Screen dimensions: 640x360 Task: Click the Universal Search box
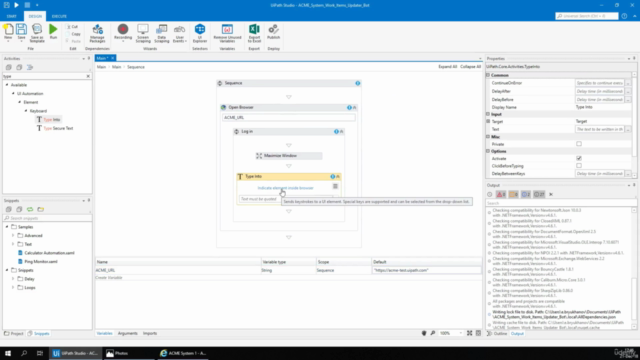click(x=587, y=16)
